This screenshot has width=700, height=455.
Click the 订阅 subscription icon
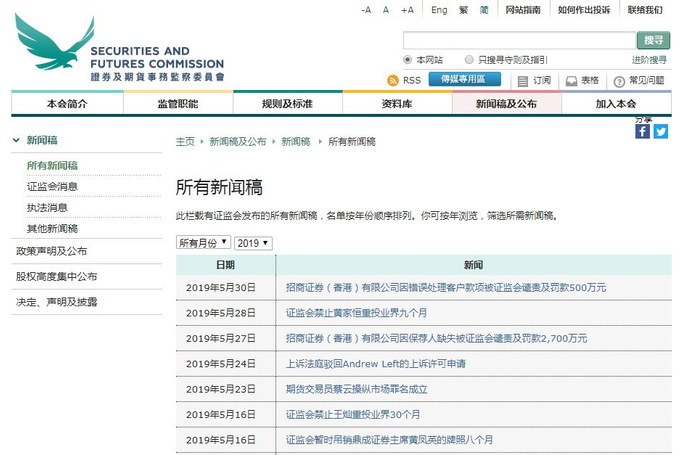[x=522, y=80]
